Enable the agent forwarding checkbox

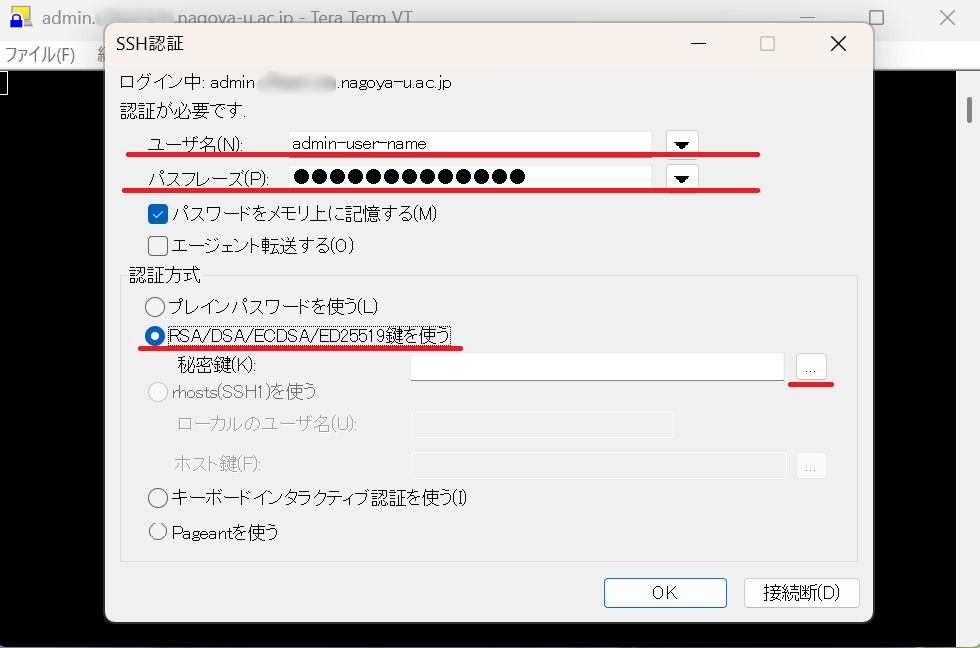point(158,246)
